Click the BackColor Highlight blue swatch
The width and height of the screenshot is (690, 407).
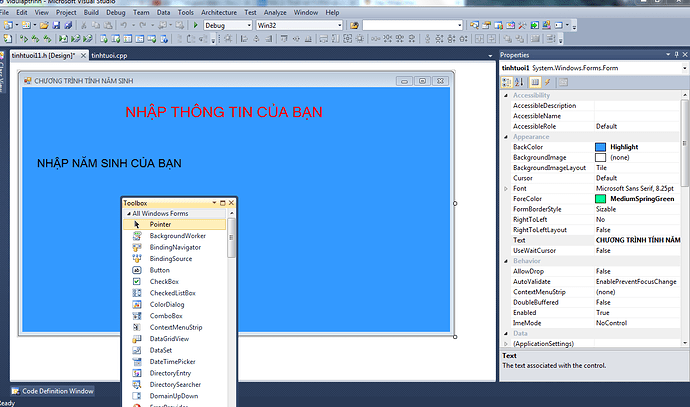click(600, 147)
